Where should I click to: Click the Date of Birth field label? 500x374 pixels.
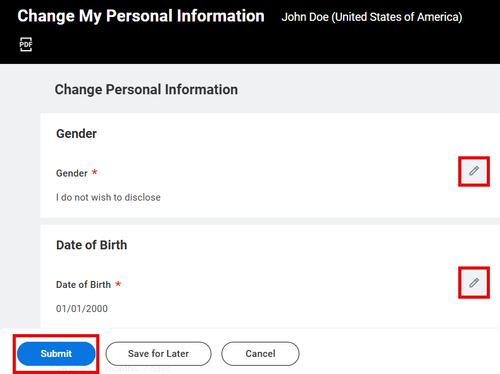[x=83, y=285]
